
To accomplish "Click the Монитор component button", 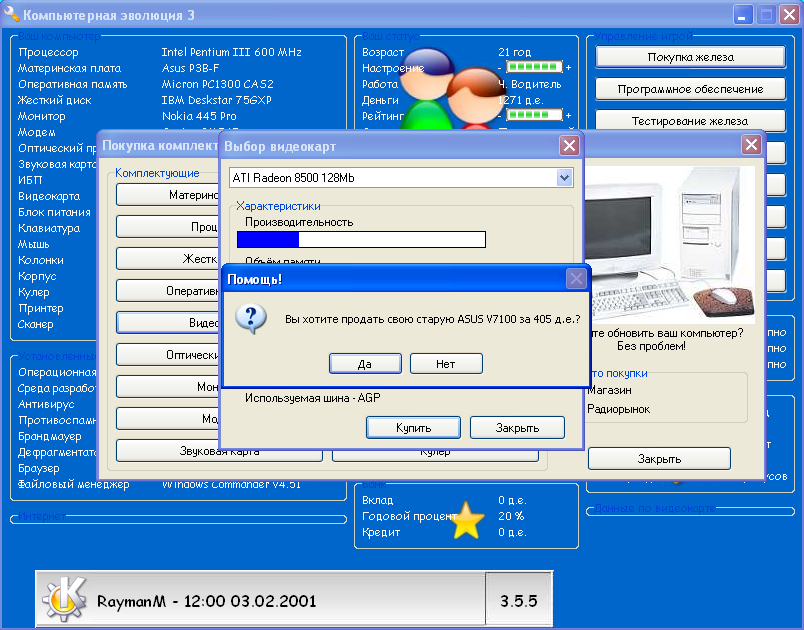I will (168, 387).
